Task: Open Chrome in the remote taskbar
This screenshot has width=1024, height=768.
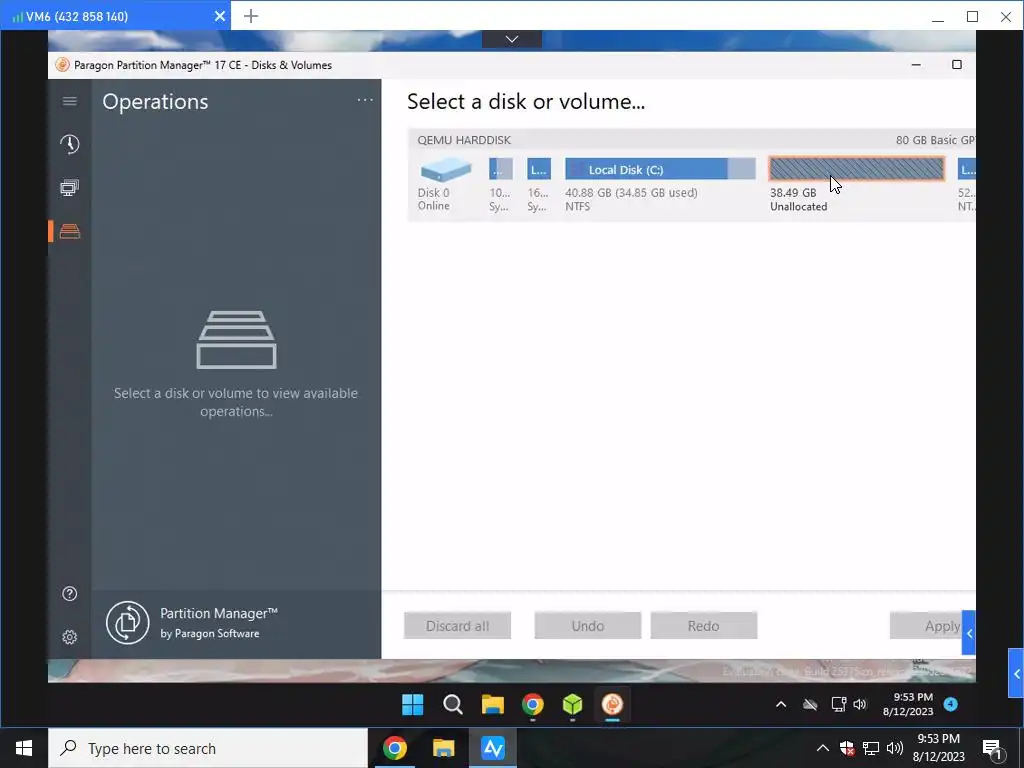Action: (533, 705)
